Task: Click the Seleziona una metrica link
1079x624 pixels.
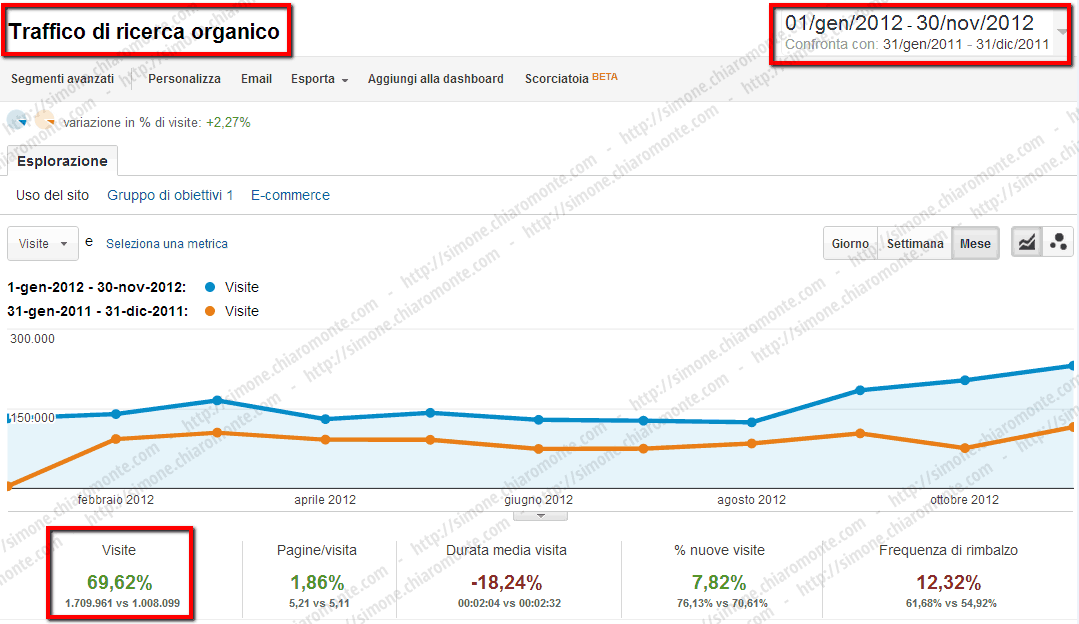Action: pos(167,244)
